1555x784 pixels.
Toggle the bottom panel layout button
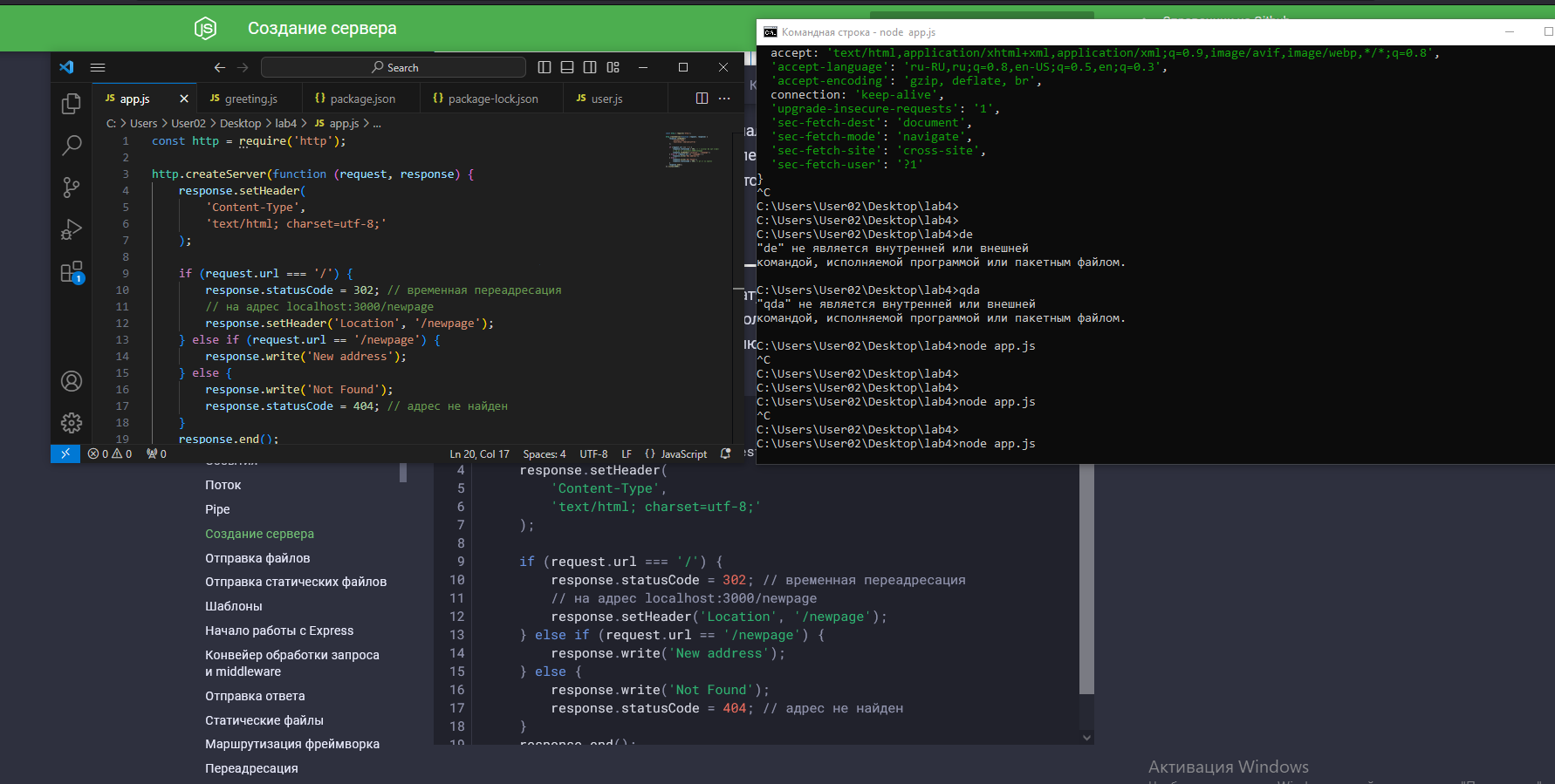tap(567, 67)
